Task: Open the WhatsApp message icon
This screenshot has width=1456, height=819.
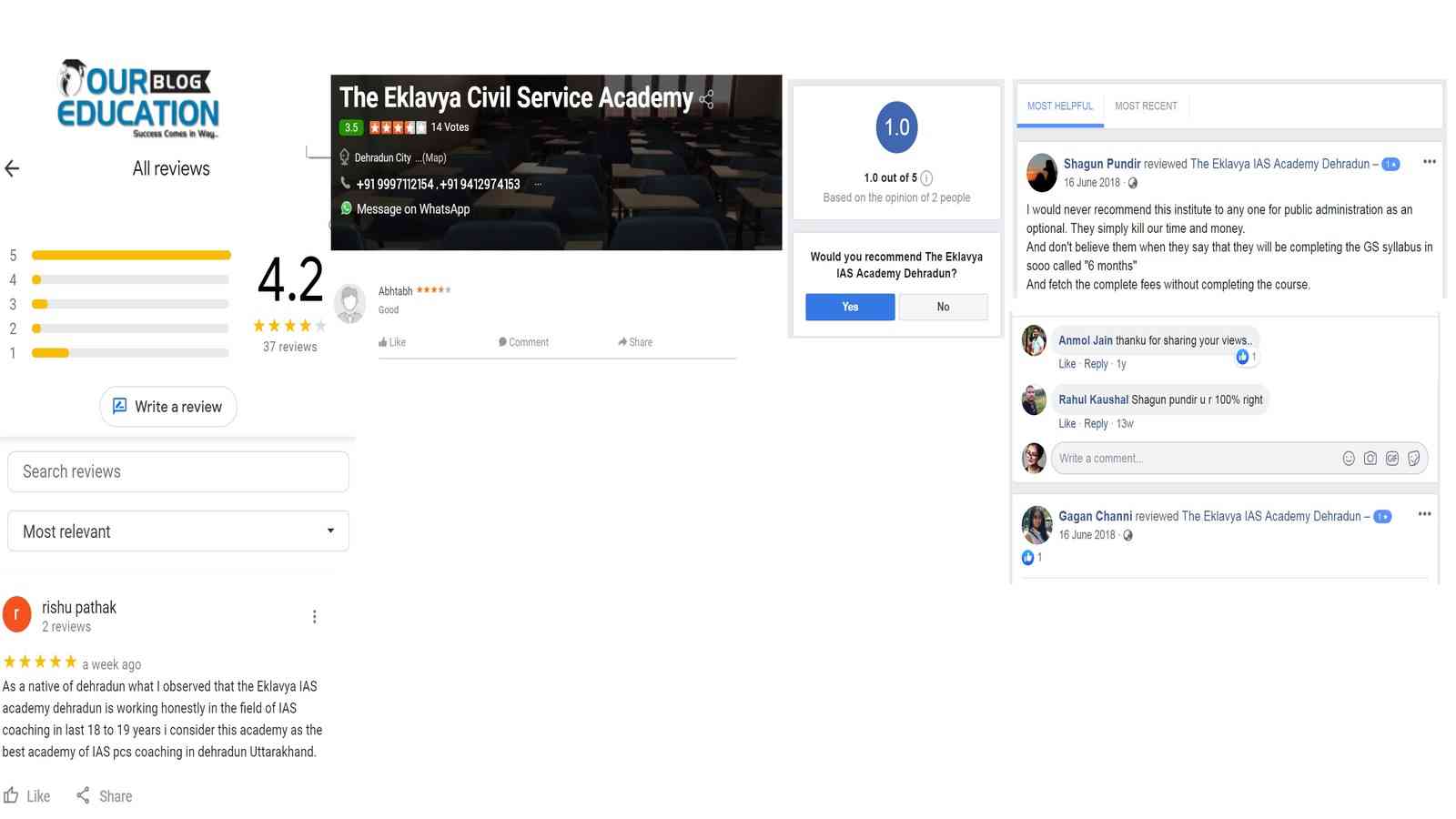Action: 346,208
